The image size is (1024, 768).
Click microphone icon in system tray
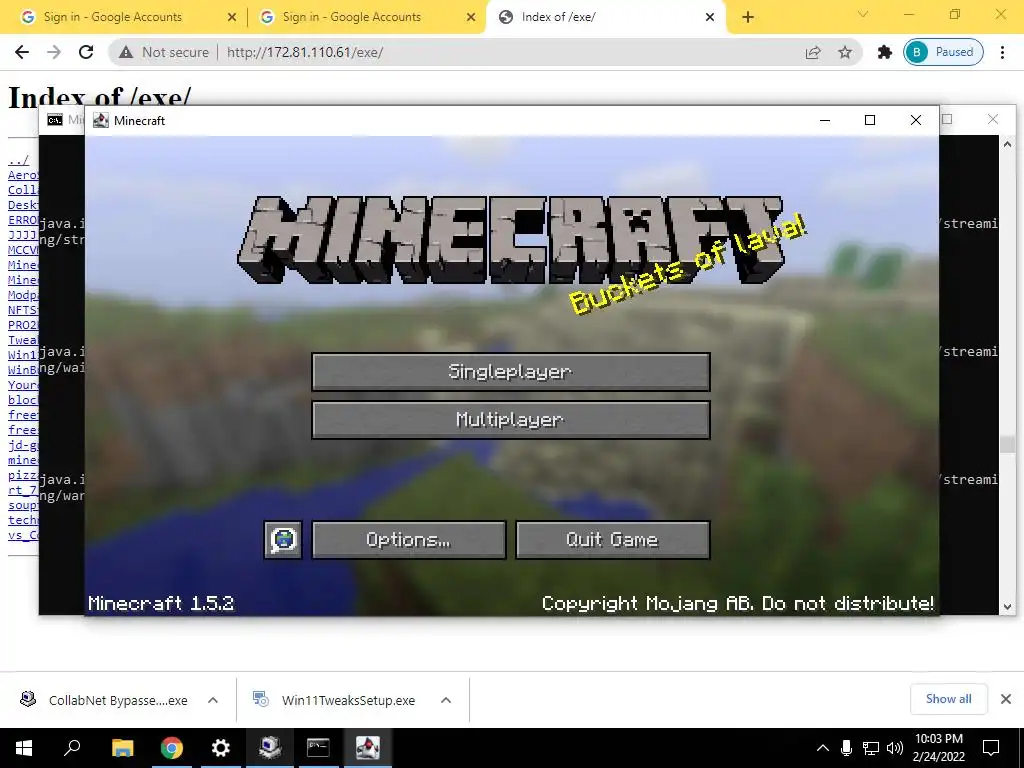click(846, 748)
